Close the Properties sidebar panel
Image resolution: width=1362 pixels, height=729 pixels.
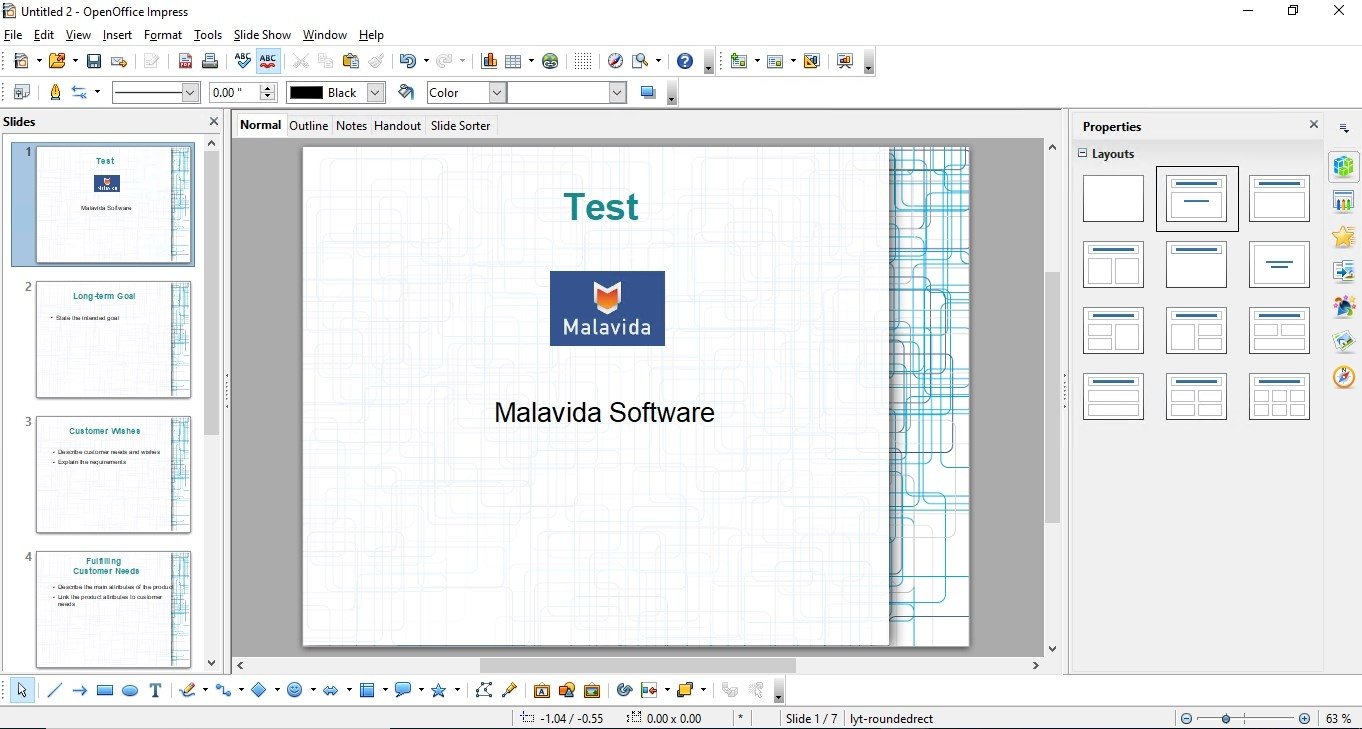[x=1314, y=125]
